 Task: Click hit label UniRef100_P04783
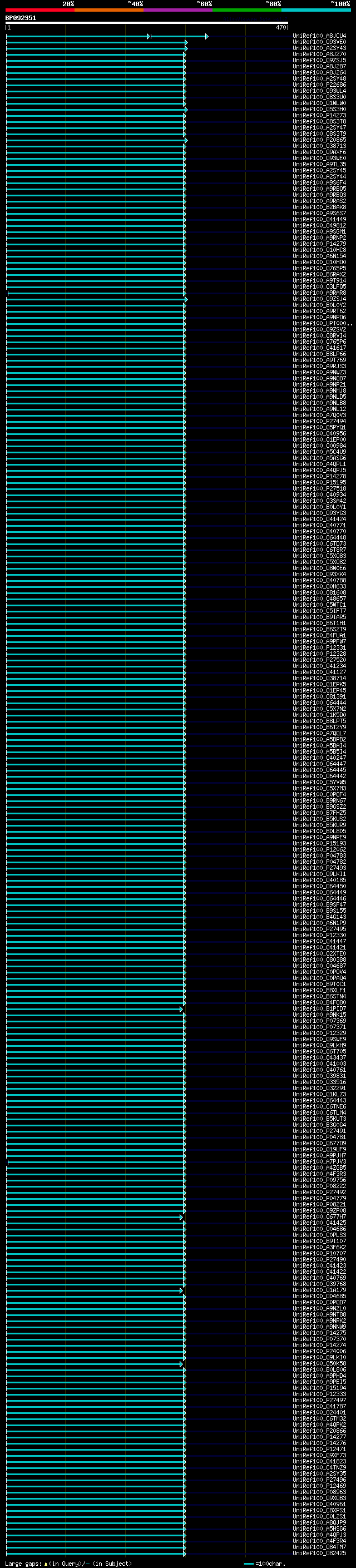pyautogui.click(x=319, y=855)
